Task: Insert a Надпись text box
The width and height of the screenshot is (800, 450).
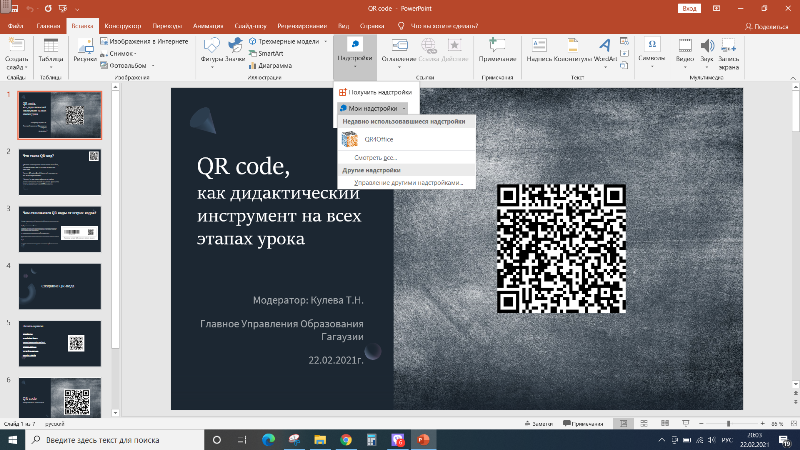Action: [x=539, y=50]
